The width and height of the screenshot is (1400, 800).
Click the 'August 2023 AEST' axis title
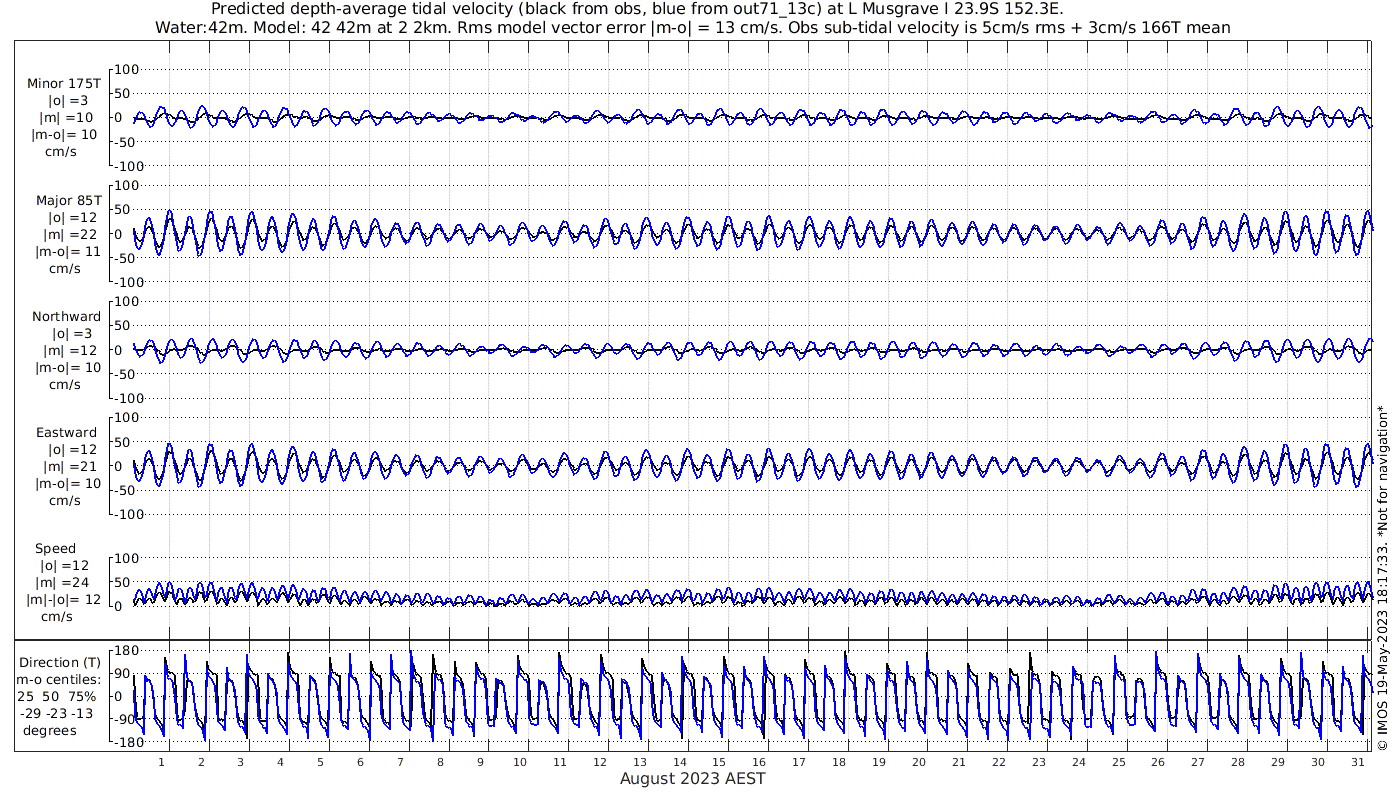pos(692,778)
